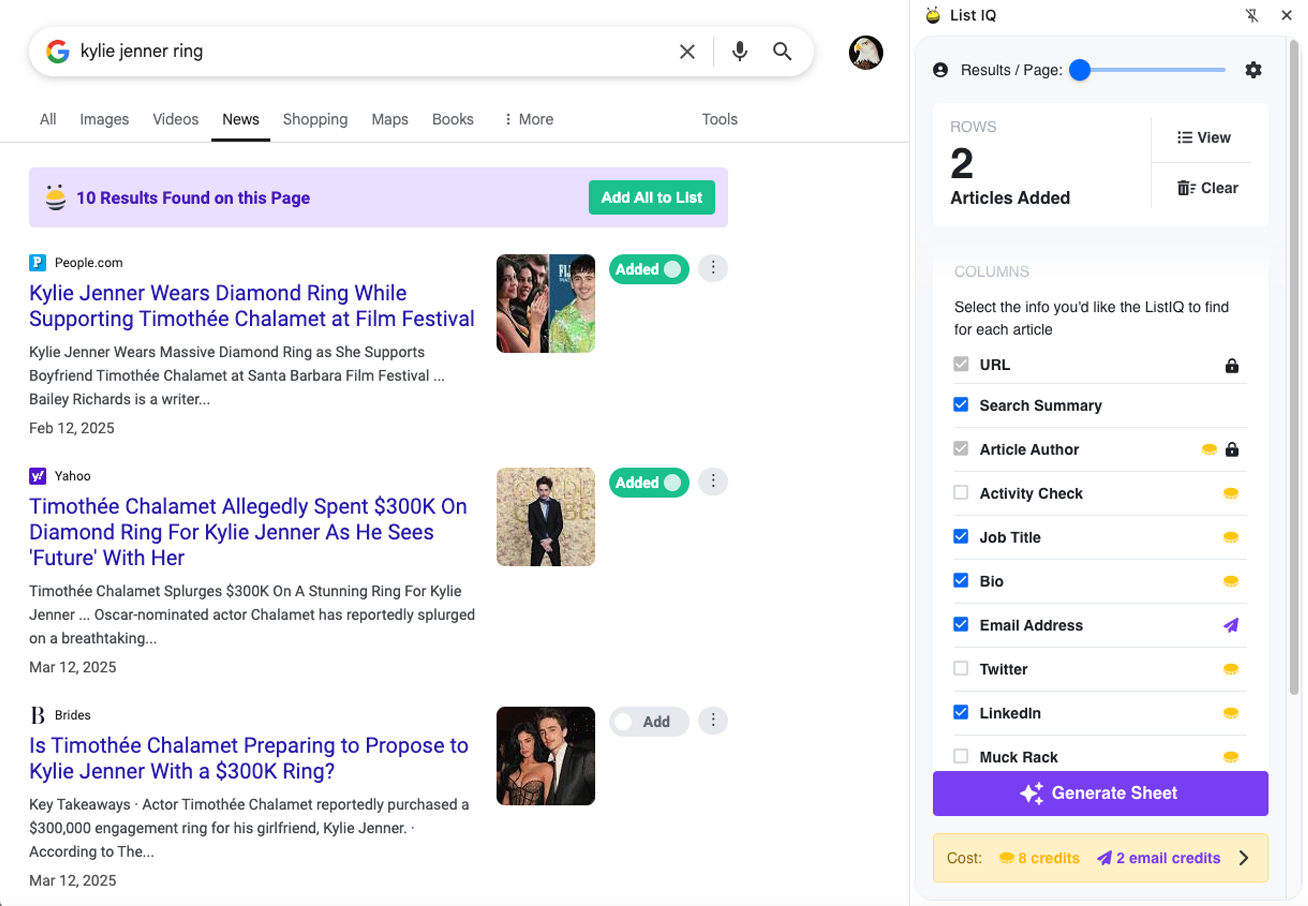The height and width of the screenshot is (906, 1308).
Task: Click the lock icon on the URL row
Action: click(1232, 366)
